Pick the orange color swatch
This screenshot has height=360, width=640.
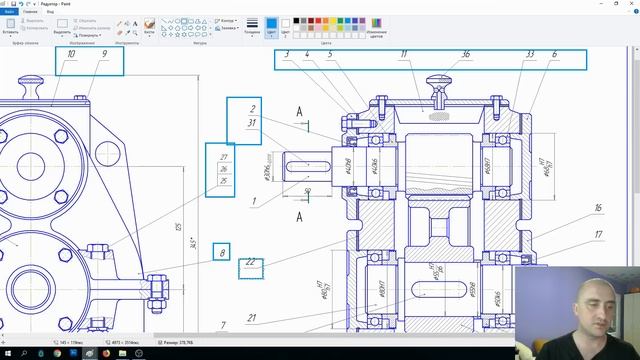point(326,21)
